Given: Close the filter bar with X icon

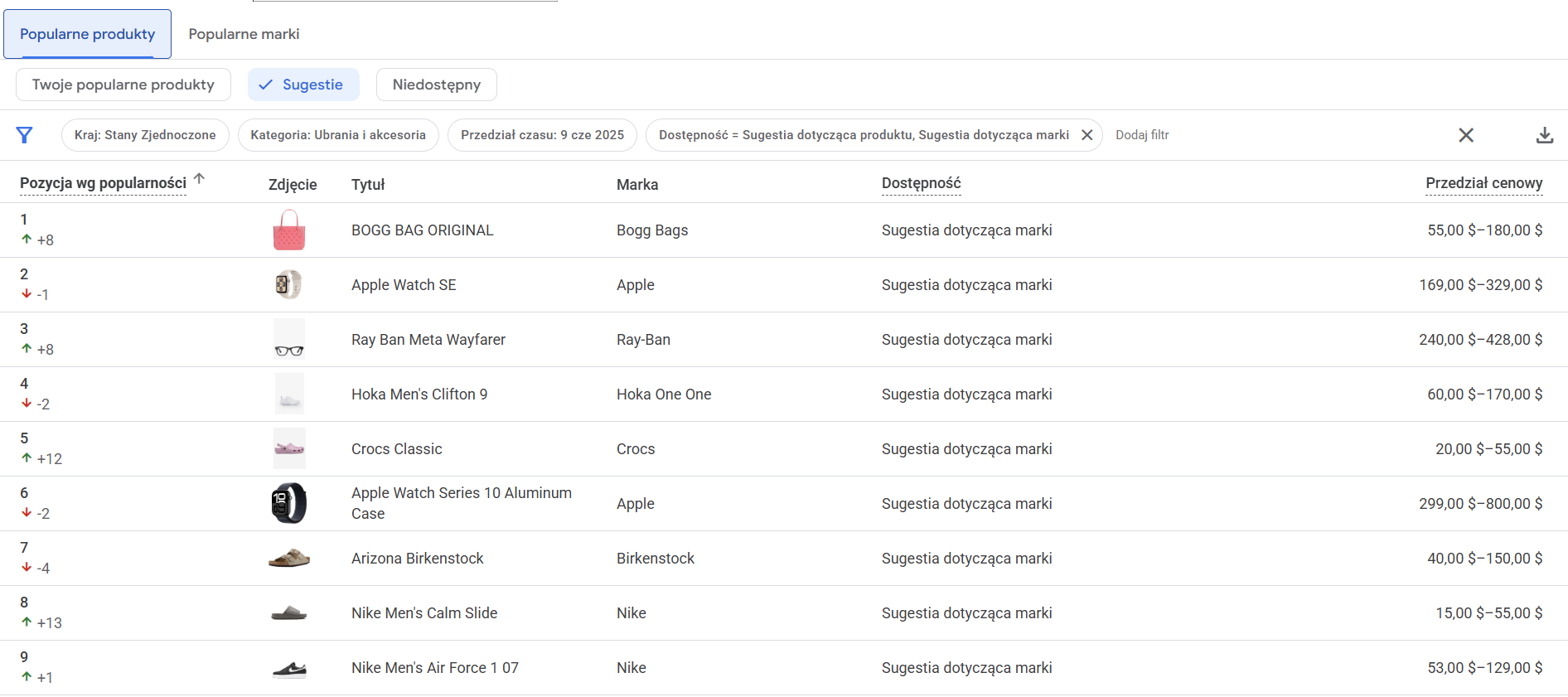Looking at the screenshot, I should pos(1465,135).
